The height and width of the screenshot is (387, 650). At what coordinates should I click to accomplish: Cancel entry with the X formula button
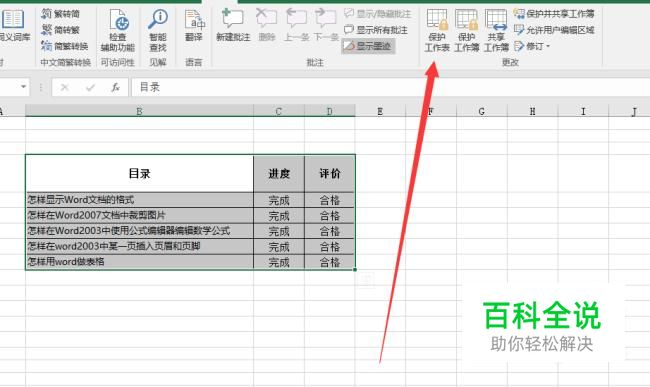pos(64,87)
